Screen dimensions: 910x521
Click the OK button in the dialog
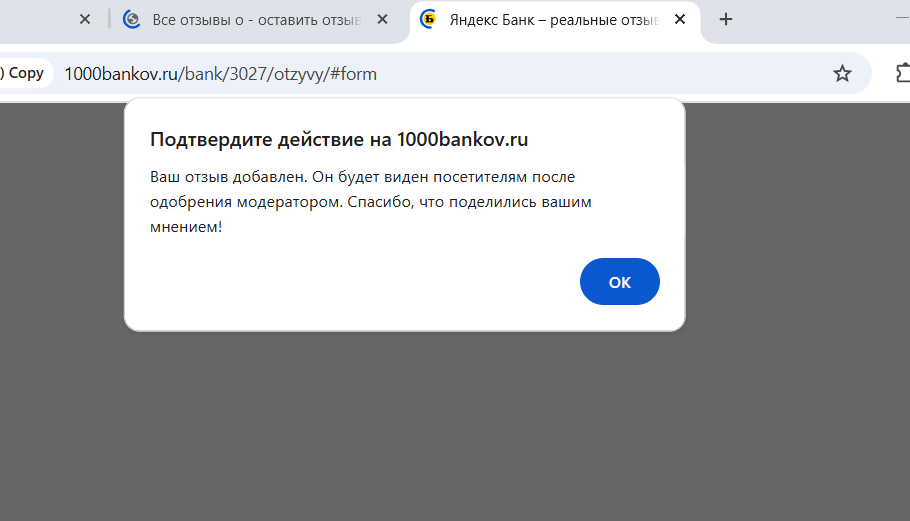point(619,282)
